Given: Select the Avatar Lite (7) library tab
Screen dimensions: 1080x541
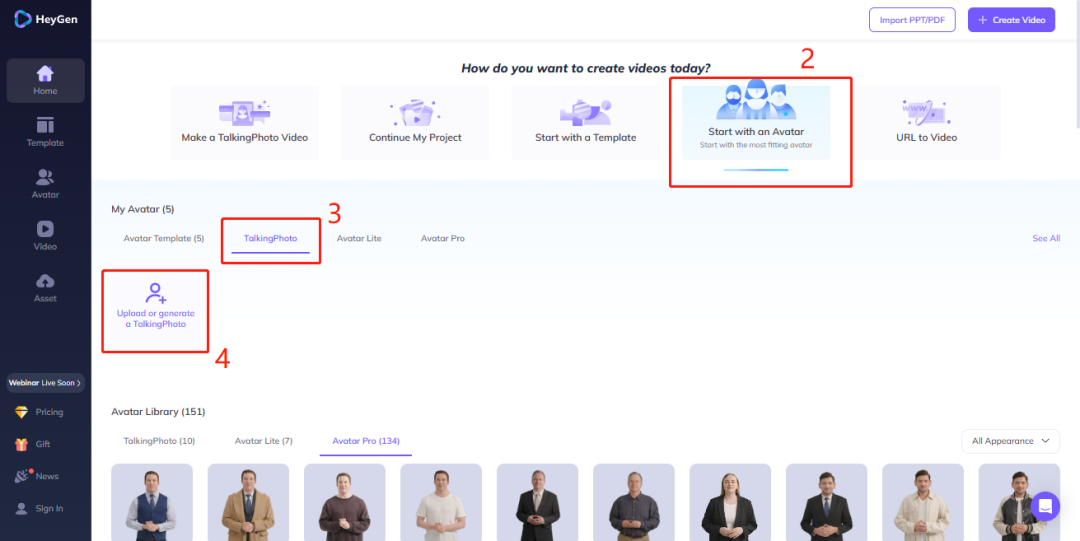Looking at the screenshot, I should (263, 441).
